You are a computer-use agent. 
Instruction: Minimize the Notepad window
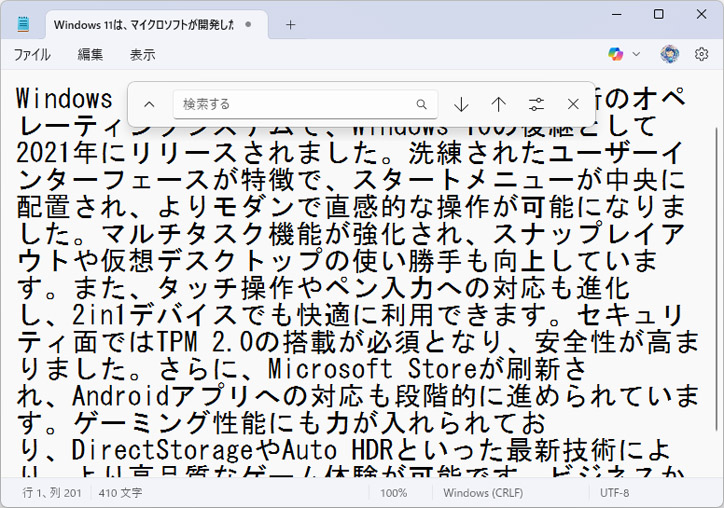[616, 14]
